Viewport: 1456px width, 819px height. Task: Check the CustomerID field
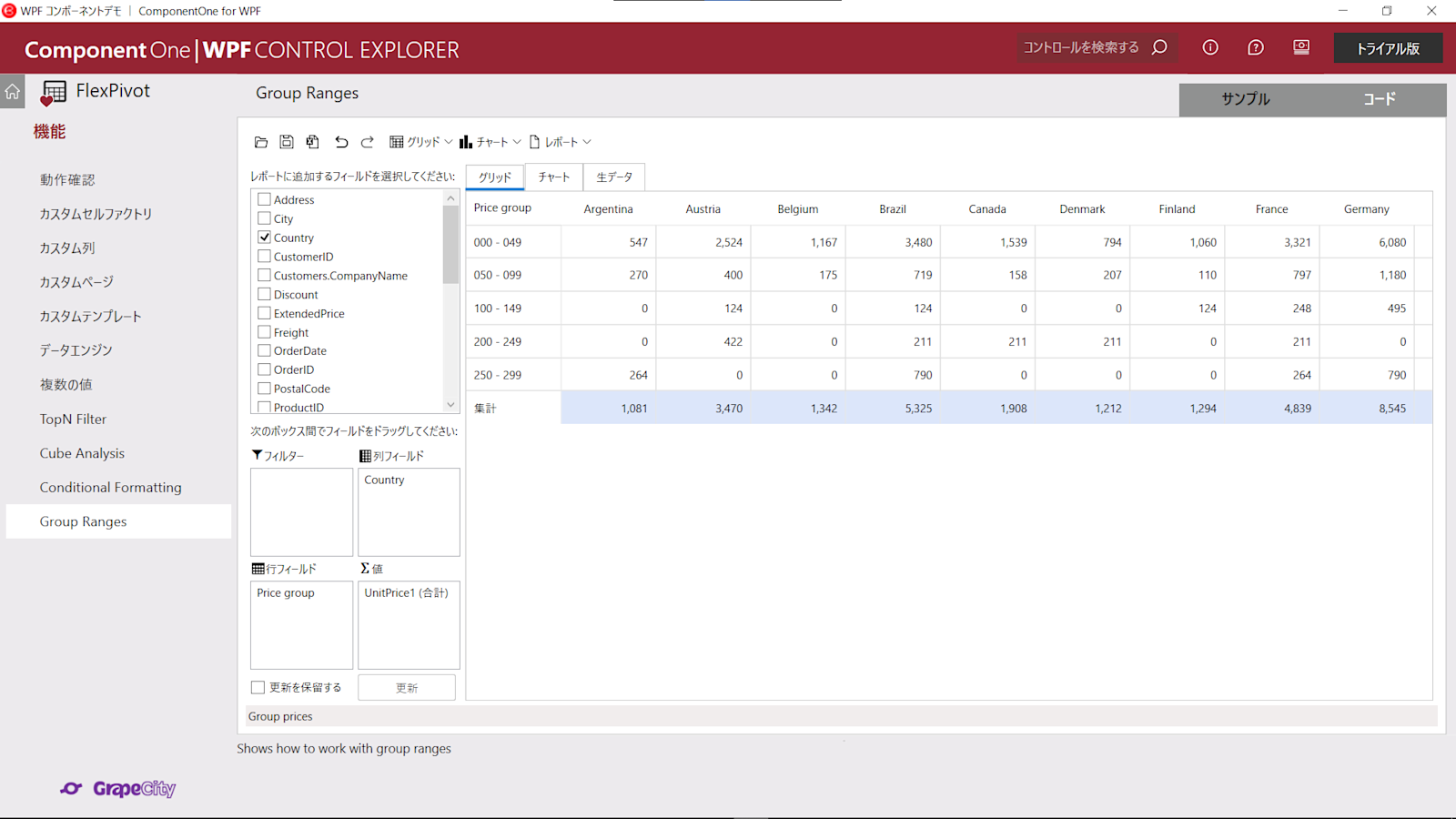(264, 257)
